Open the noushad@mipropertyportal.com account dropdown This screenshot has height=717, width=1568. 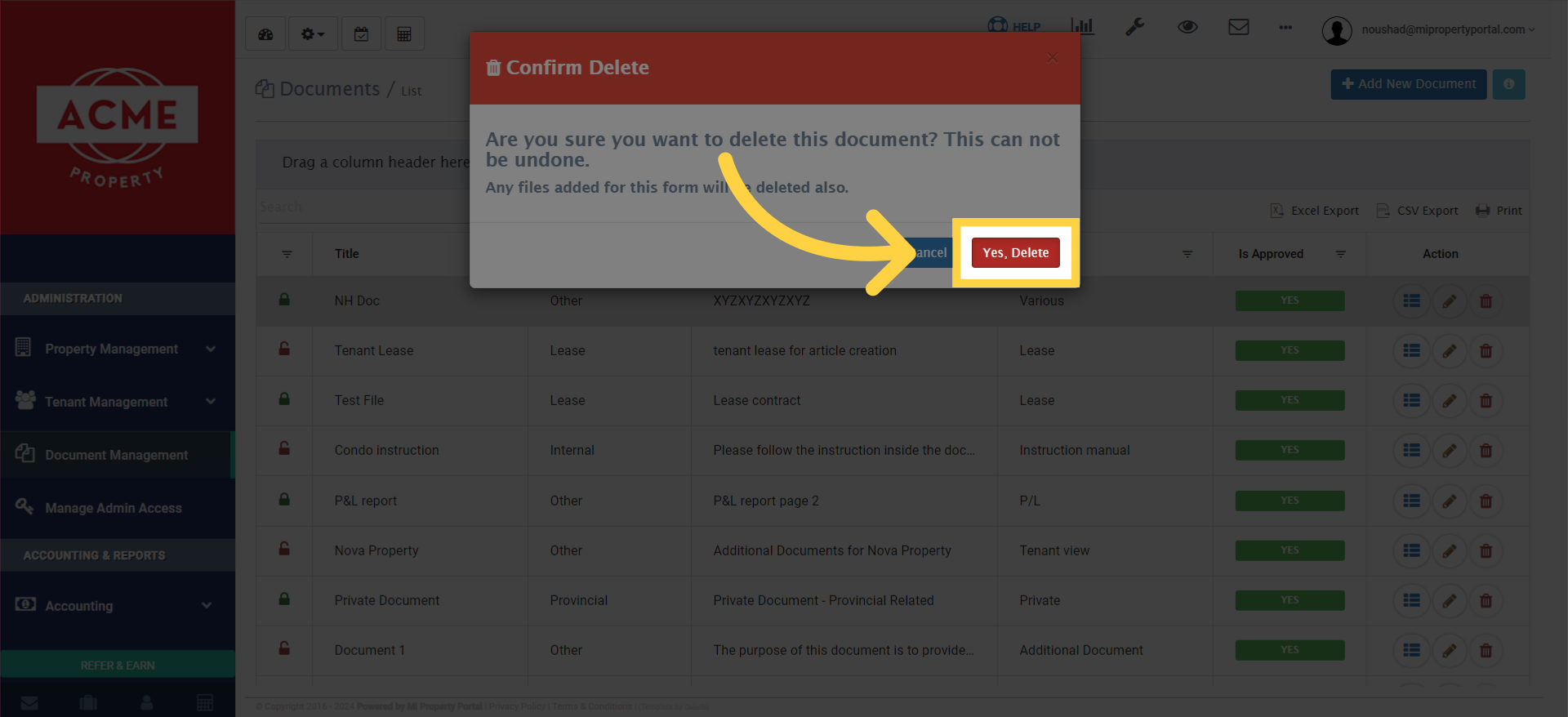click(x=1429, y=30)
